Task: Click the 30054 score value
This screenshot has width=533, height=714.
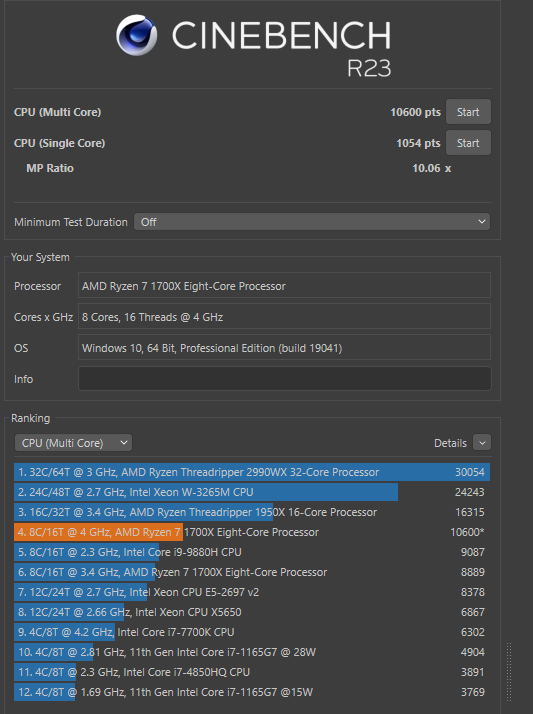Action: tap(470, 472)
